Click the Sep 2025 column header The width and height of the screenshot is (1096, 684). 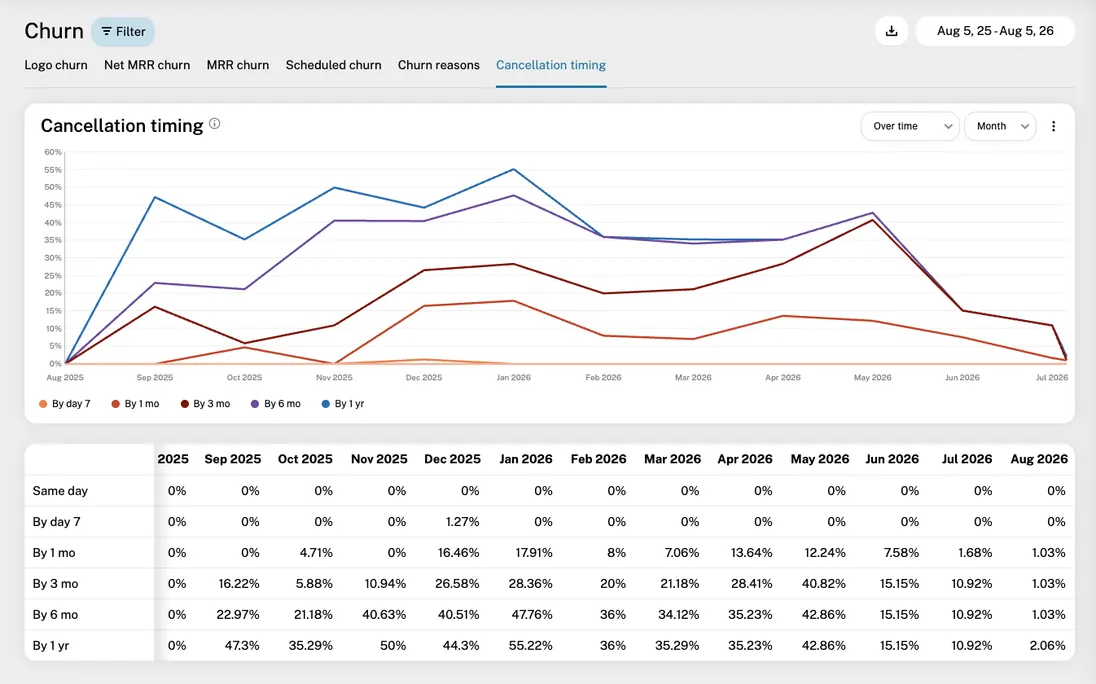233,459
